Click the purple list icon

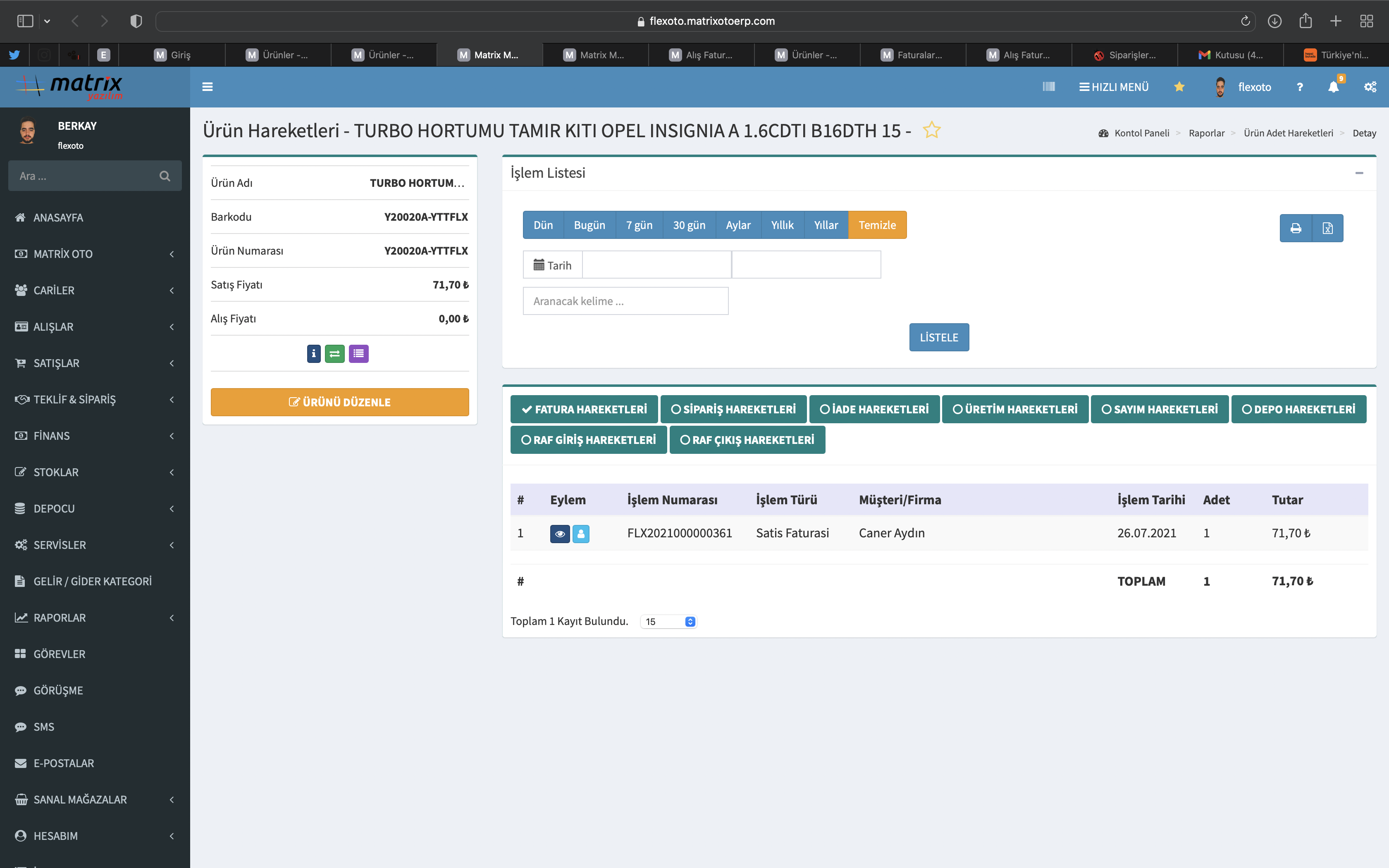(x=358, y=354)
